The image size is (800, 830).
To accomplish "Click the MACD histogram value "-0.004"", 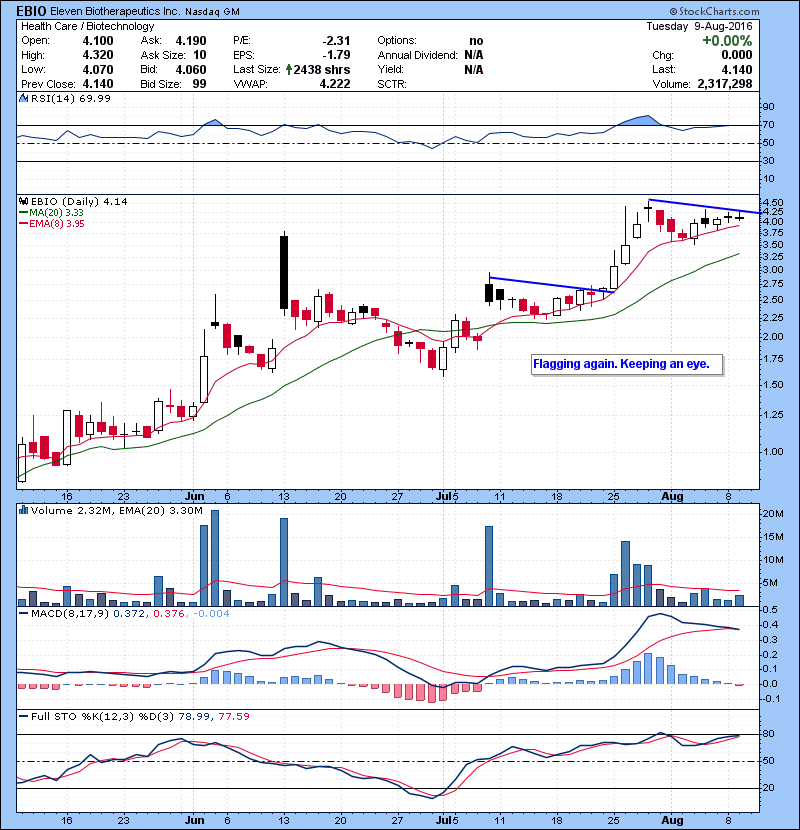I will point(211,614).
